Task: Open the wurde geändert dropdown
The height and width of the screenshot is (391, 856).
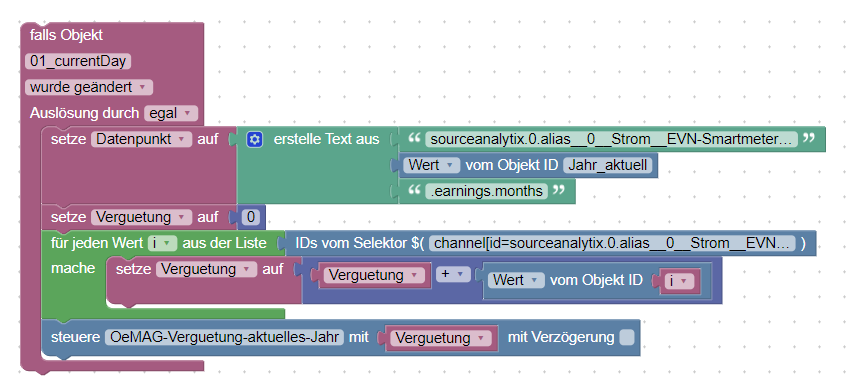Action: point(89,87)
